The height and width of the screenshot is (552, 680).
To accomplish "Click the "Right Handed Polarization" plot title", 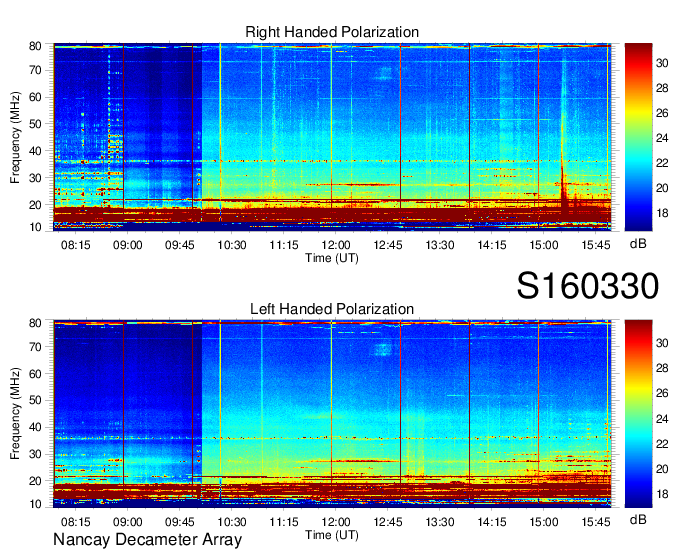I will (x=332, y=32).
